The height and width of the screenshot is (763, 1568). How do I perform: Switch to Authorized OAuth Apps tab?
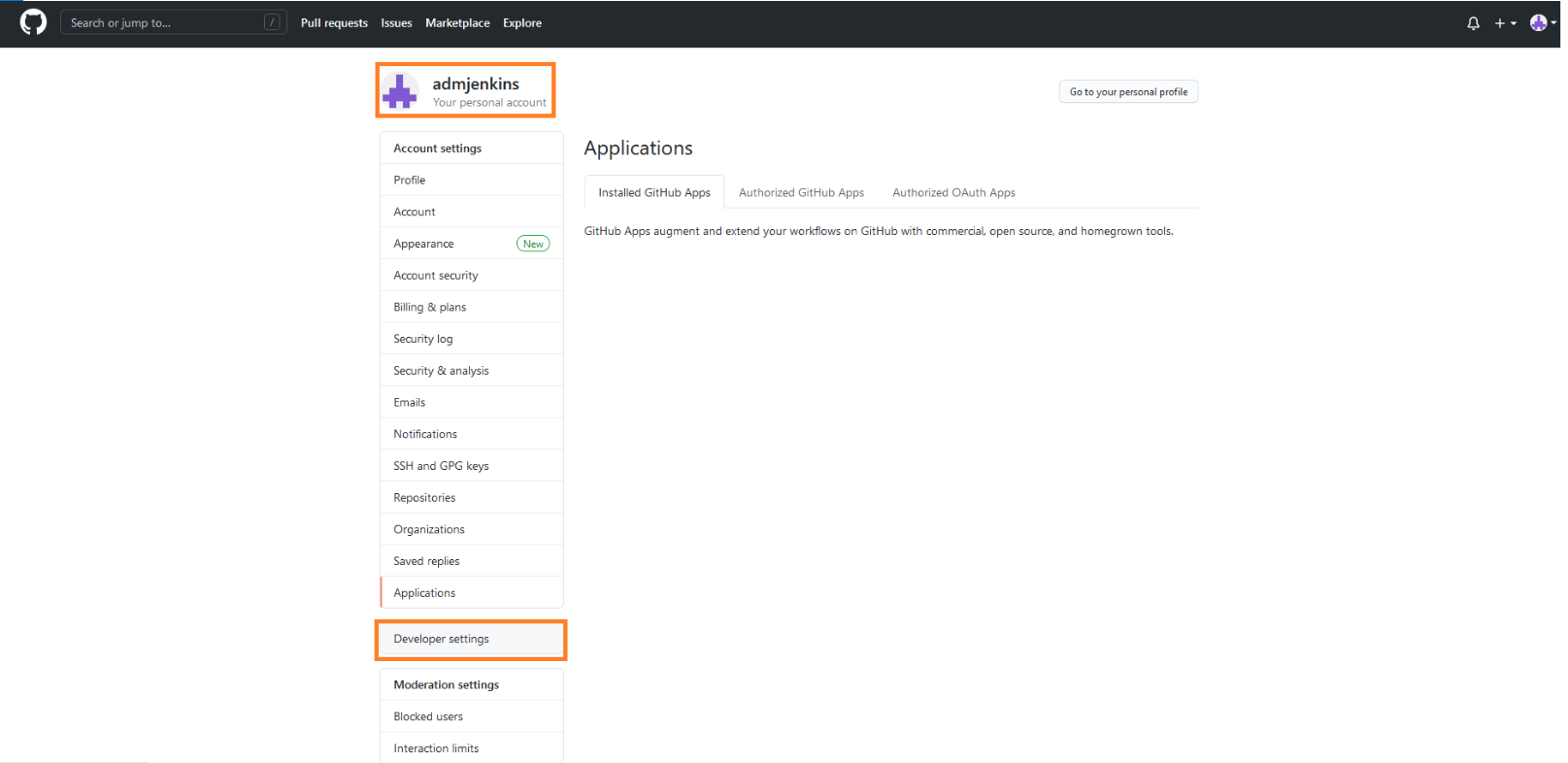(953, 192)
